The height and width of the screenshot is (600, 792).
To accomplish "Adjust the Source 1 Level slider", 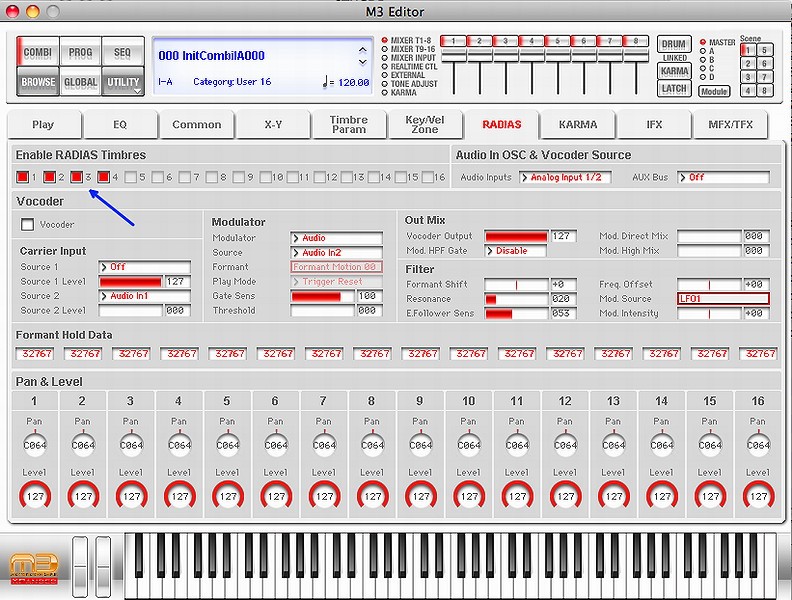I will pos(131,281).
